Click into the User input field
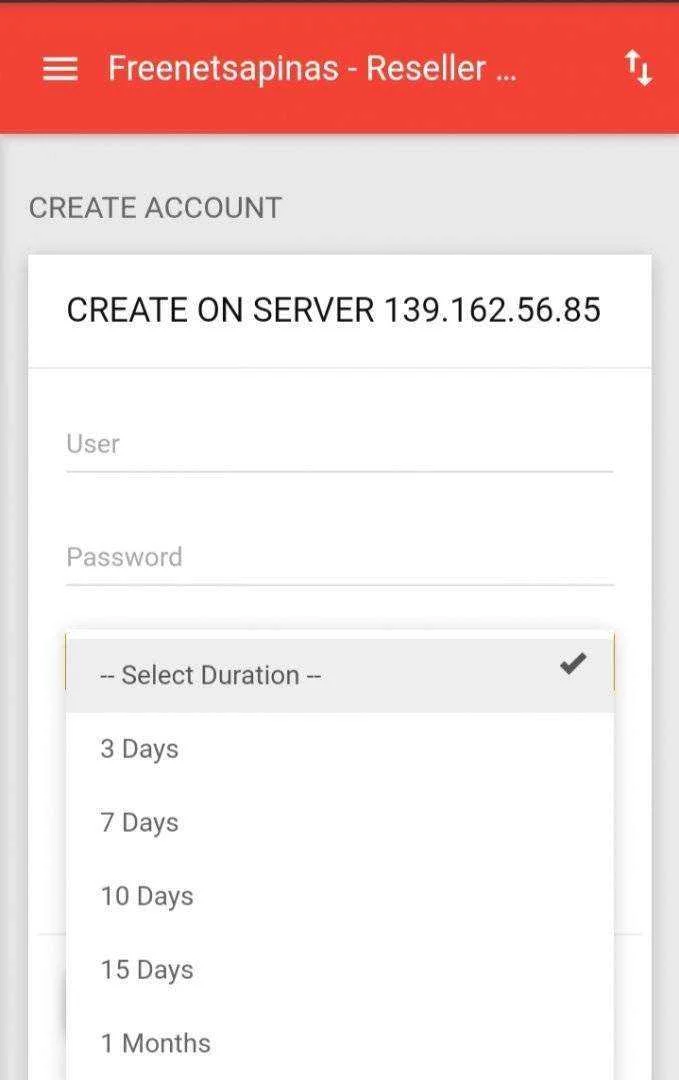The height and width of the screenshot is (1080, 679). [x=340, y=445]
